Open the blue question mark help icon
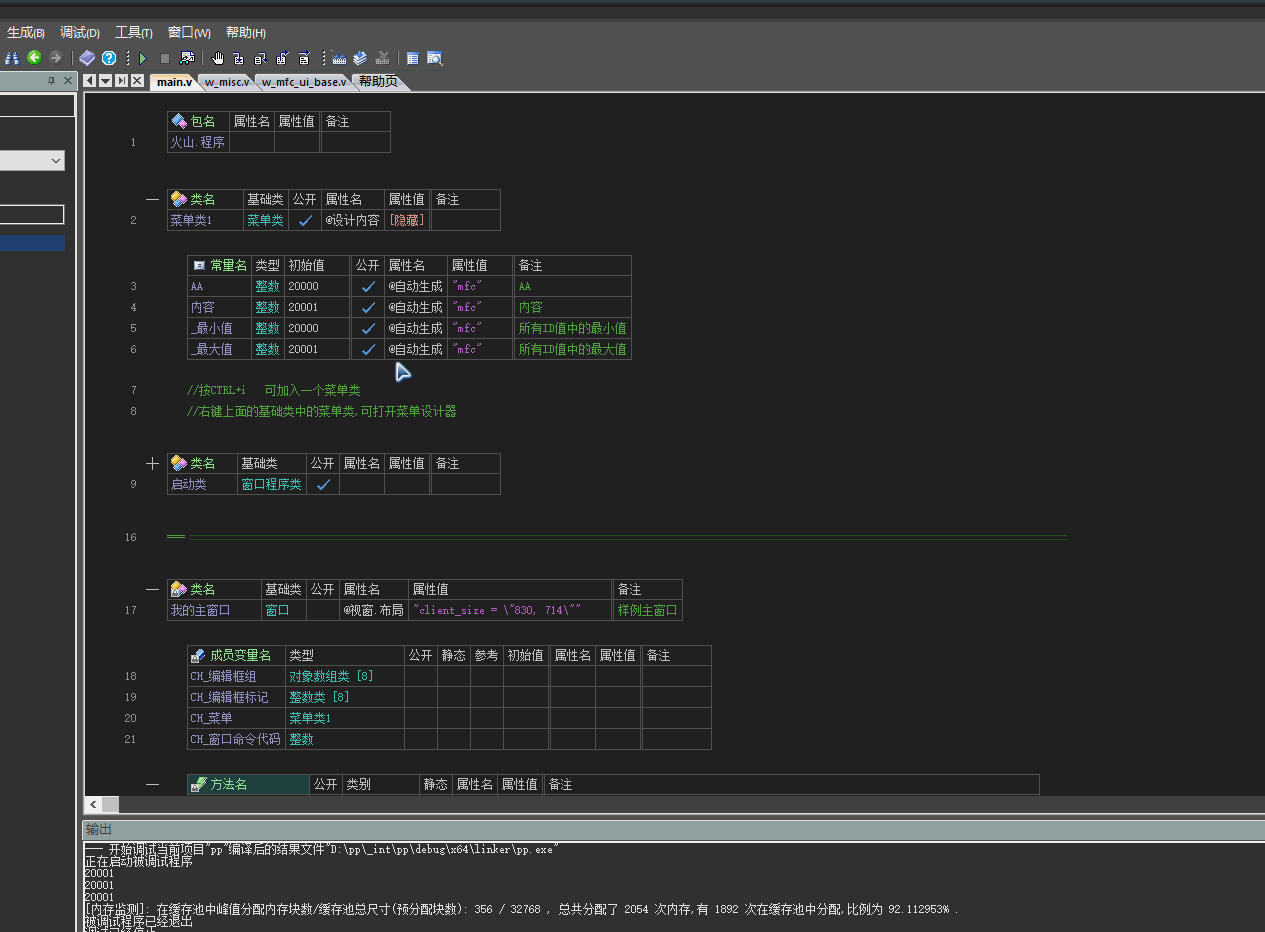 point(109,58)
